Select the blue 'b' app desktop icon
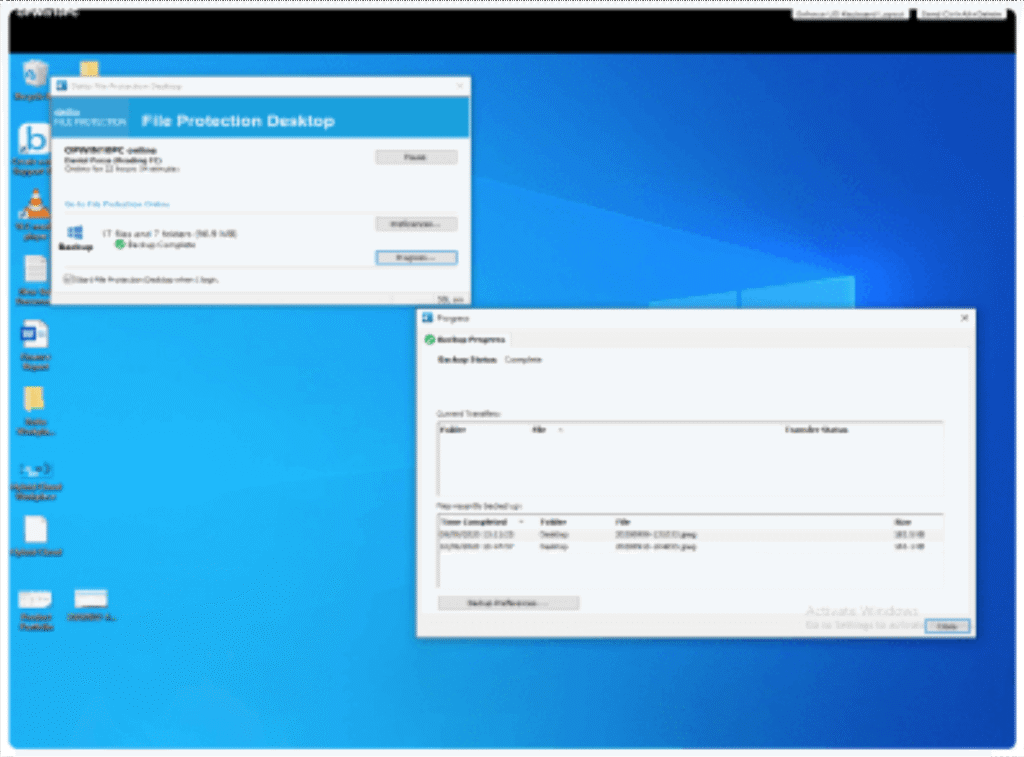Screen dimensions: 1024x757 [x=34, y=138]
